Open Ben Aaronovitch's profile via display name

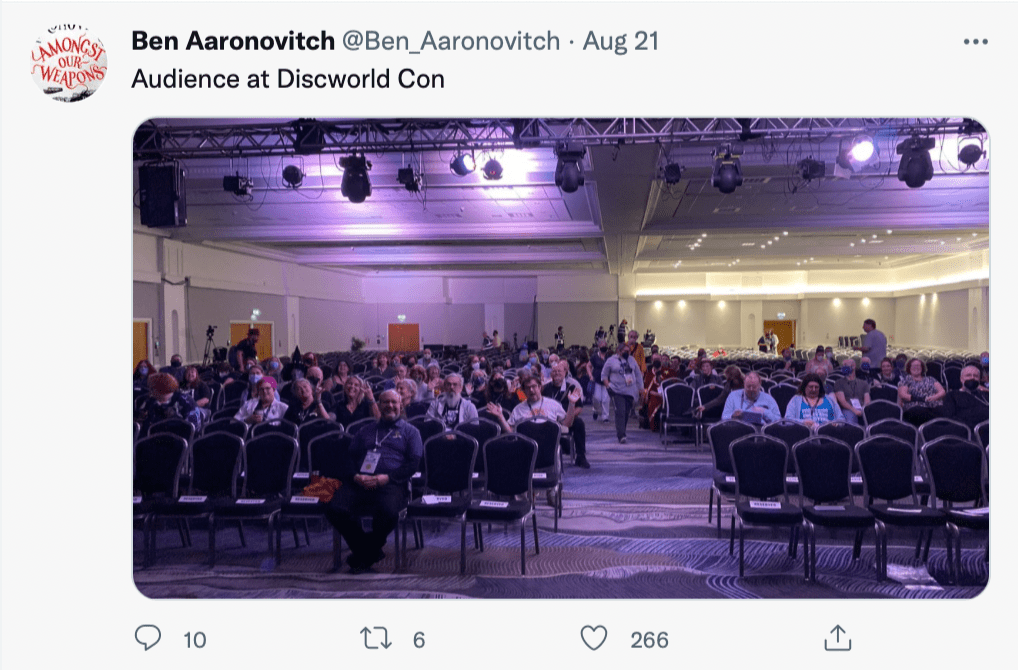point(233,41)
